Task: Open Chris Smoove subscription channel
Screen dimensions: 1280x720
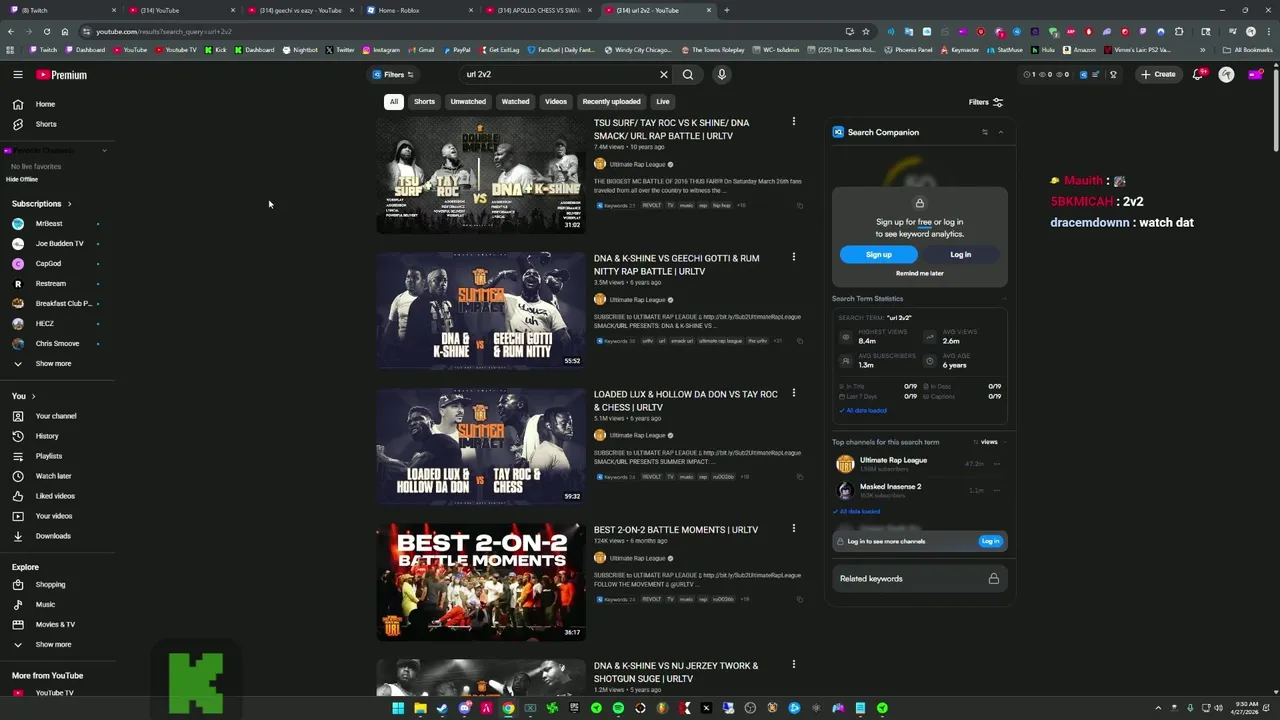Action: click(x=57, y=344)
